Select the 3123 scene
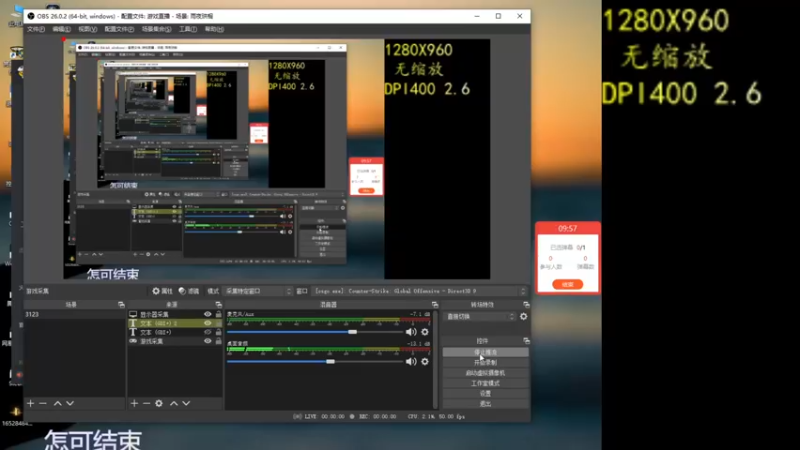This screenshot has height=450, width=800. (74, 314)
